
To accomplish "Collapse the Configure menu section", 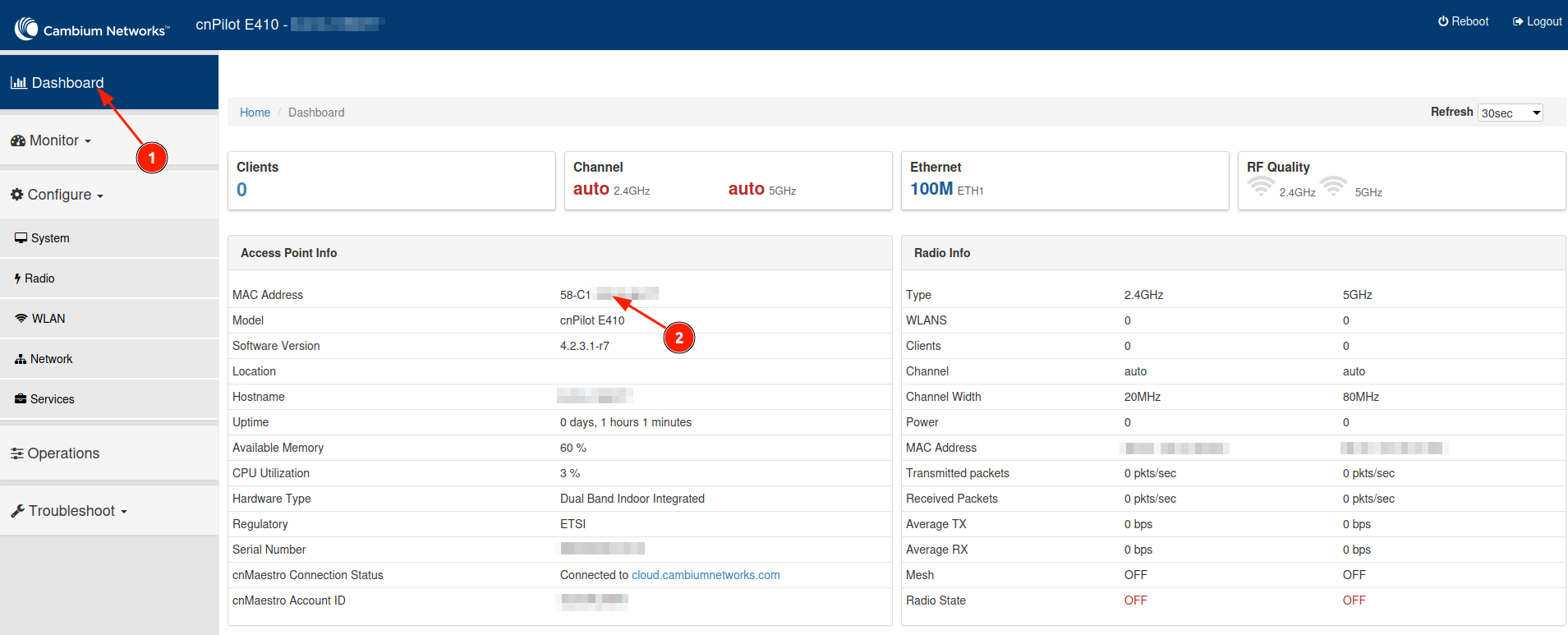I will [x=57, y=195].
